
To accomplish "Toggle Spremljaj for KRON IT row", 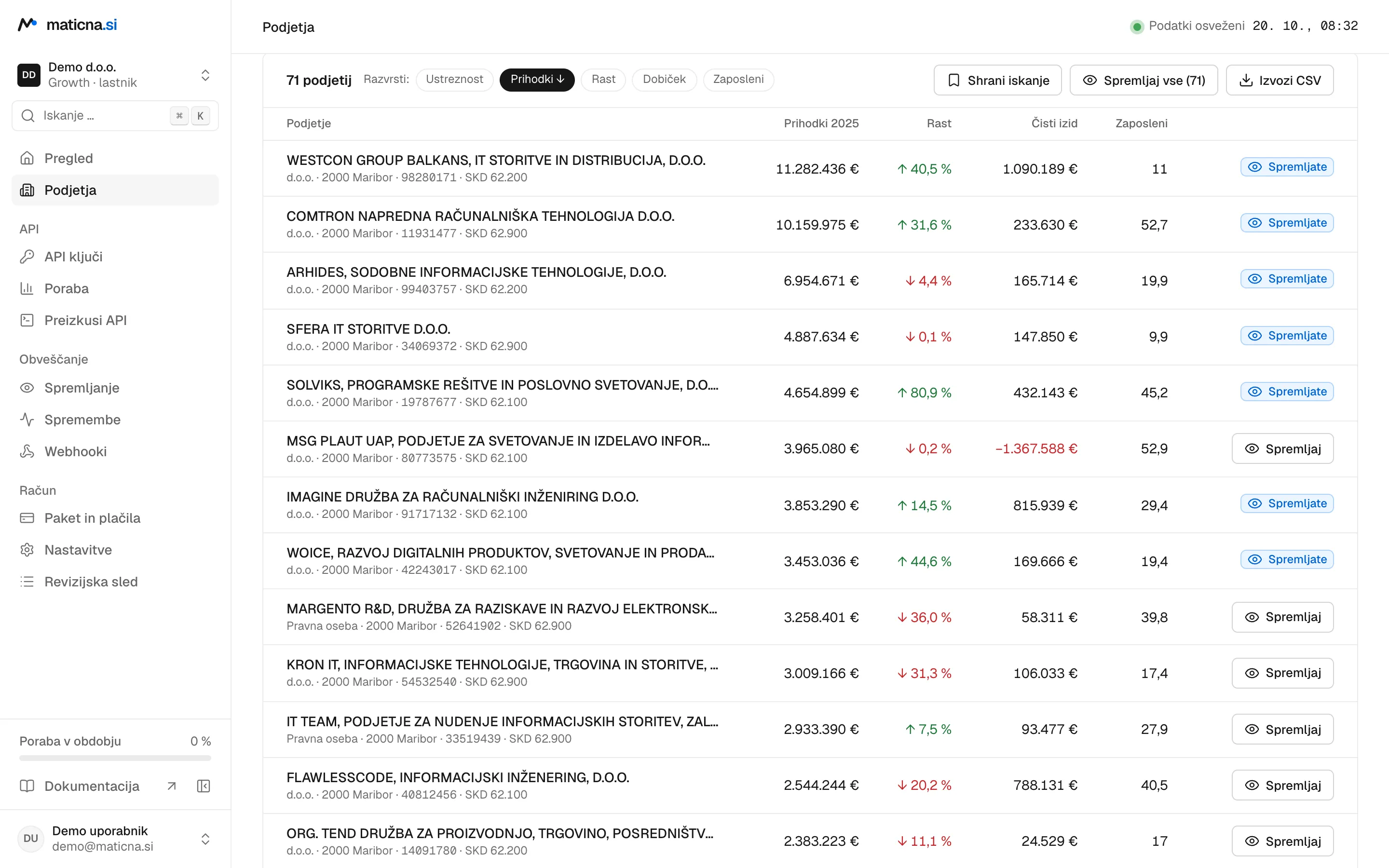I will (x=1282, y=673).
